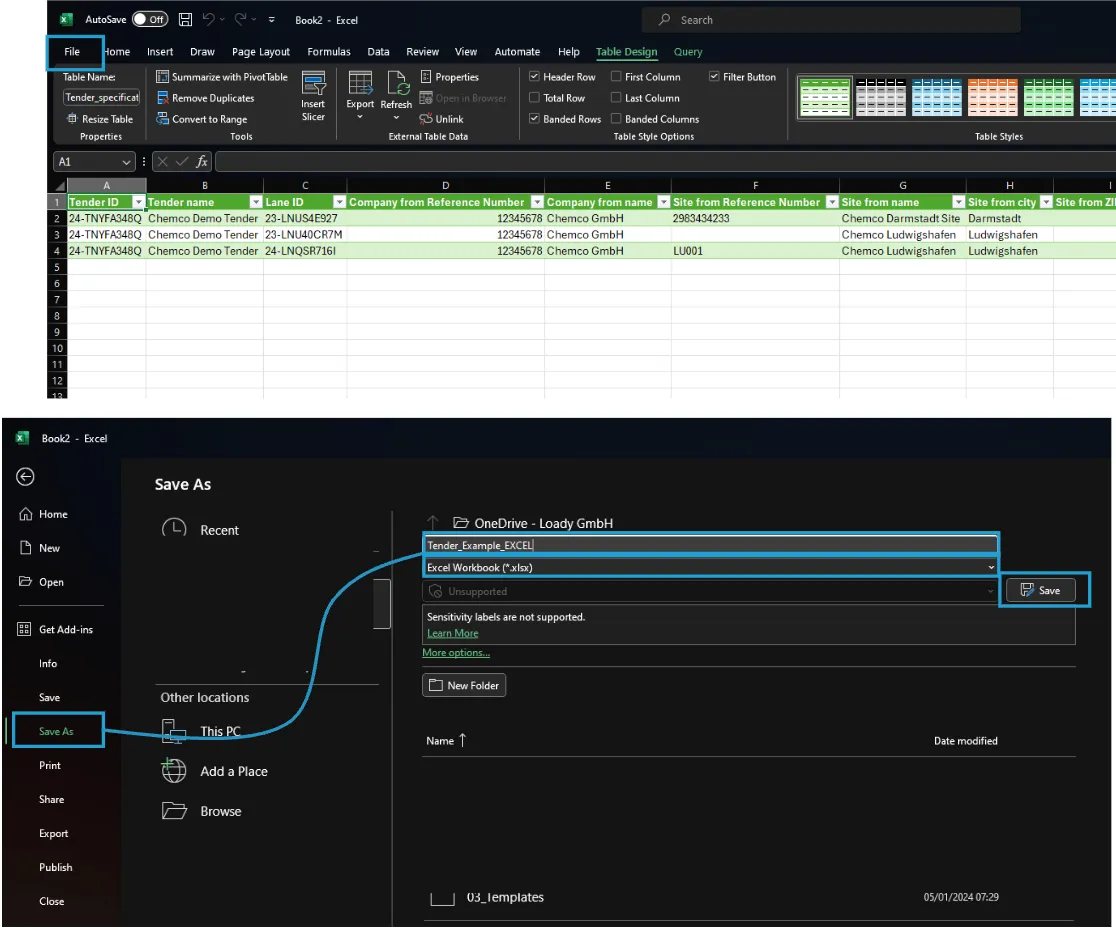
Task: Select the orange table style swatch
Action: pos(992,97)
